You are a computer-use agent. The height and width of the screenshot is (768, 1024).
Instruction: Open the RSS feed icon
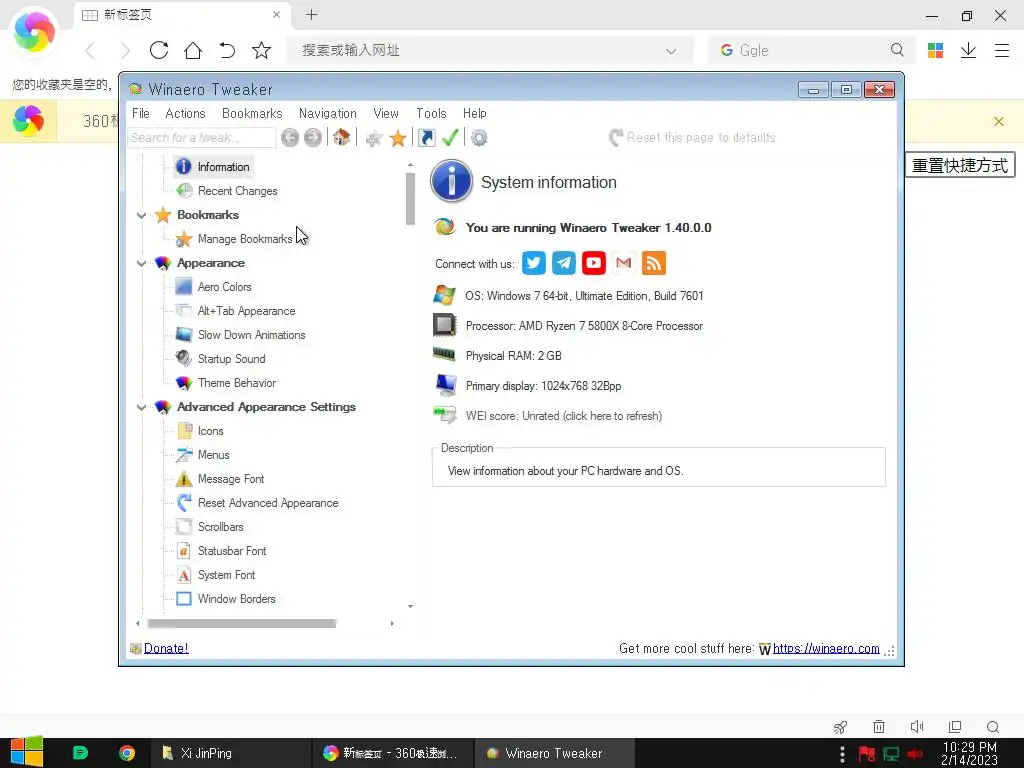click(654, 263)
